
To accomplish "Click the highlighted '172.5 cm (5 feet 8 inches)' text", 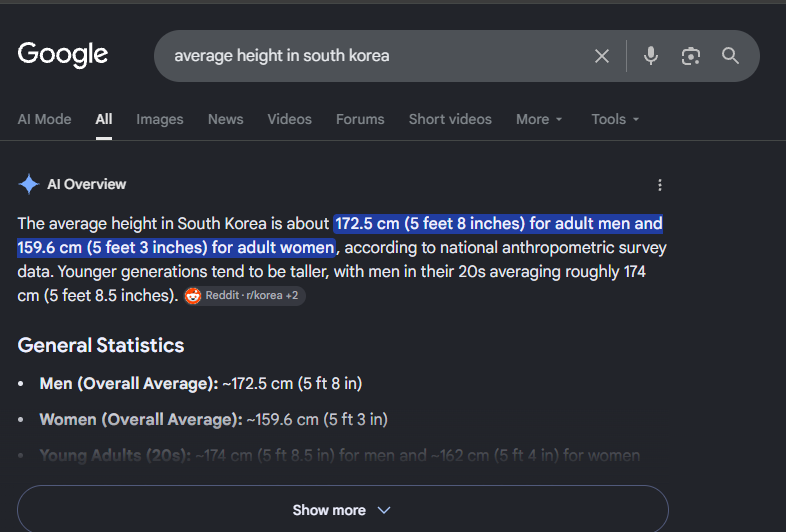I will pyautogui.click(x=431, y=224).
